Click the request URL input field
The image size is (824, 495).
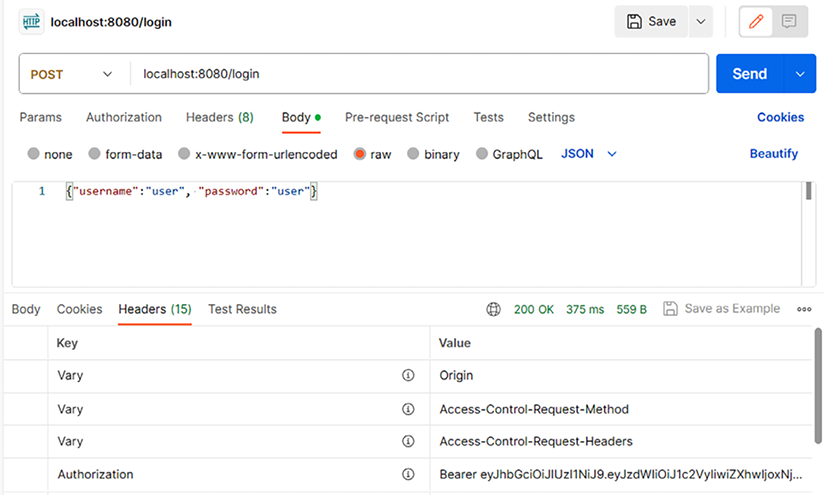[420, 74]
